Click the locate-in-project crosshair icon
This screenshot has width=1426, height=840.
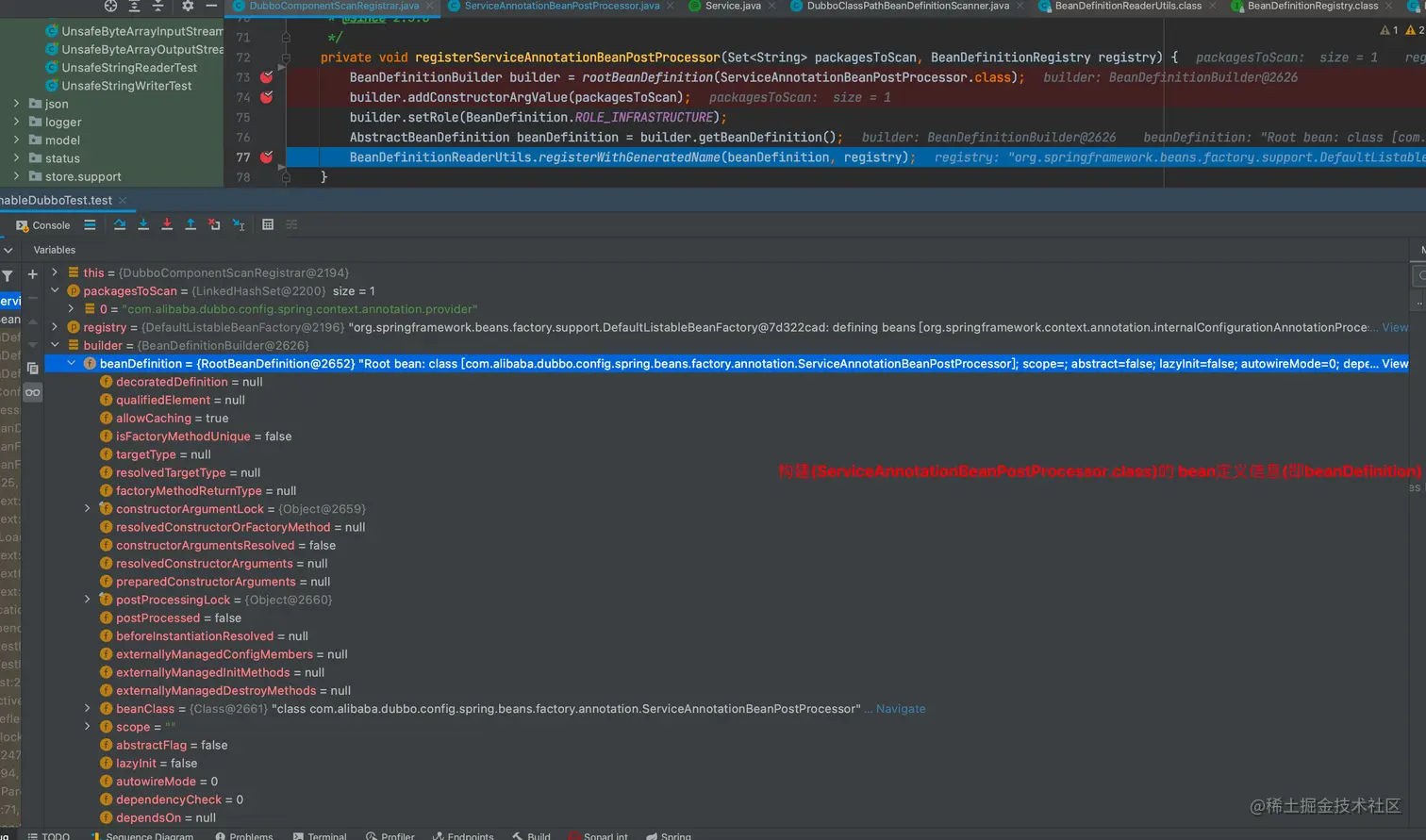click(110, 6)
